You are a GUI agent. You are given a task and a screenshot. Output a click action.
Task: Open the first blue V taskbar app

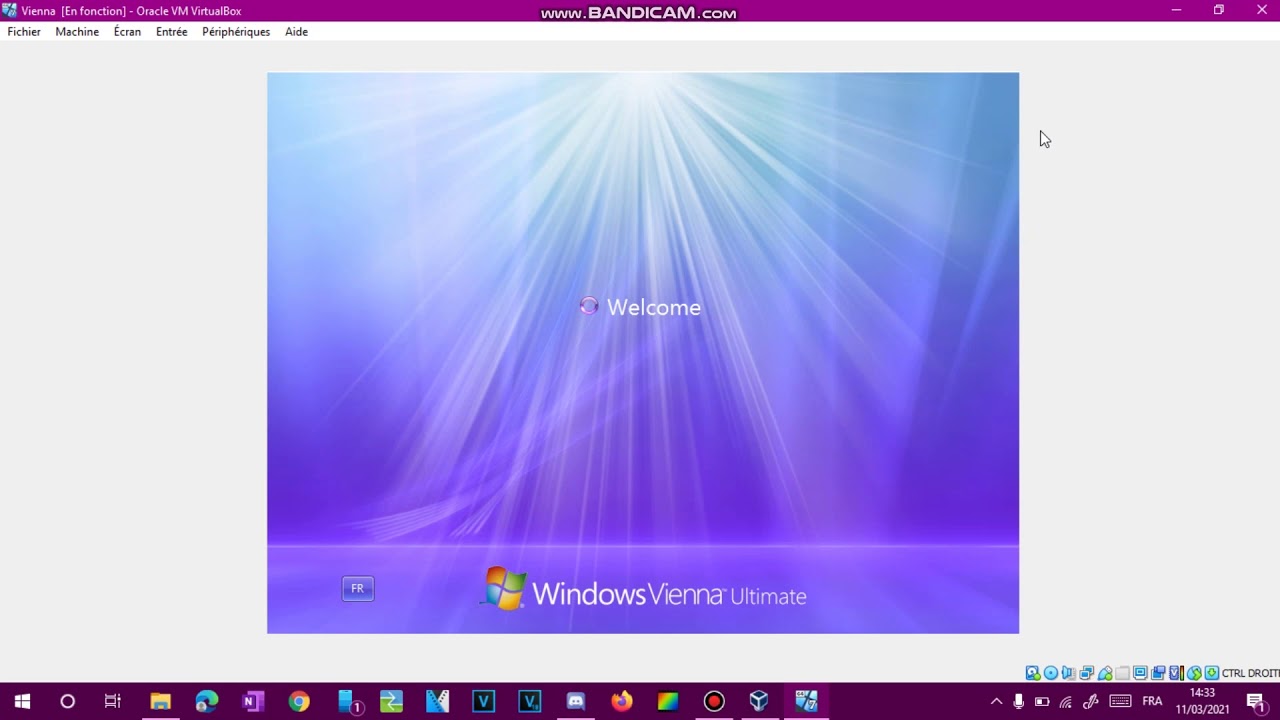click(x=484, y=701)
